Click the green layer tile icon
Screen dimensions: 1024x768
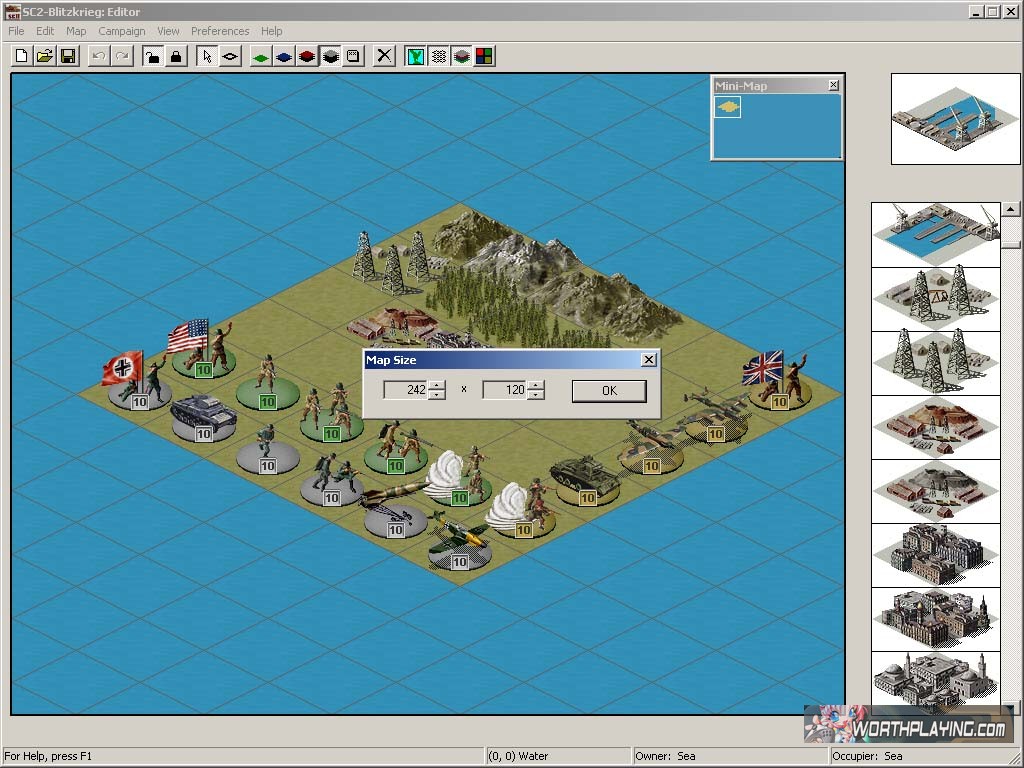click(x=261, y=56)
